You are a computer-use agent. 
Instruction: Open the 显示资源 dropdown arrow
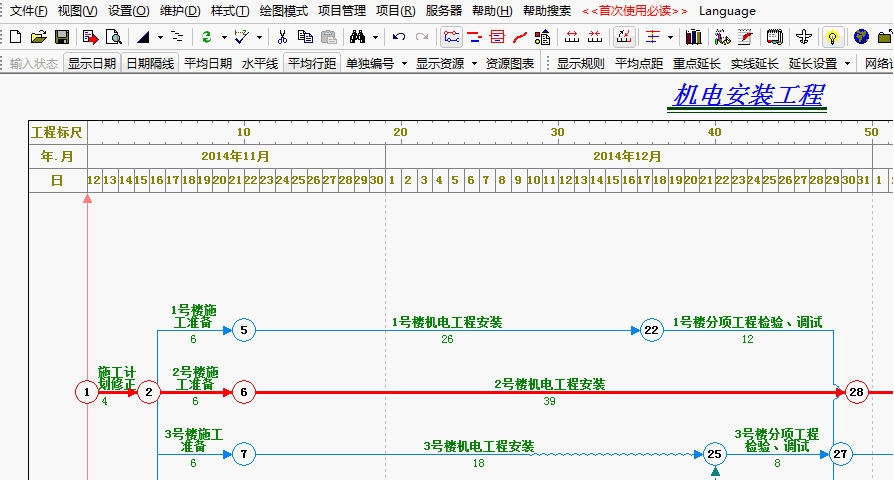(474, 63)
